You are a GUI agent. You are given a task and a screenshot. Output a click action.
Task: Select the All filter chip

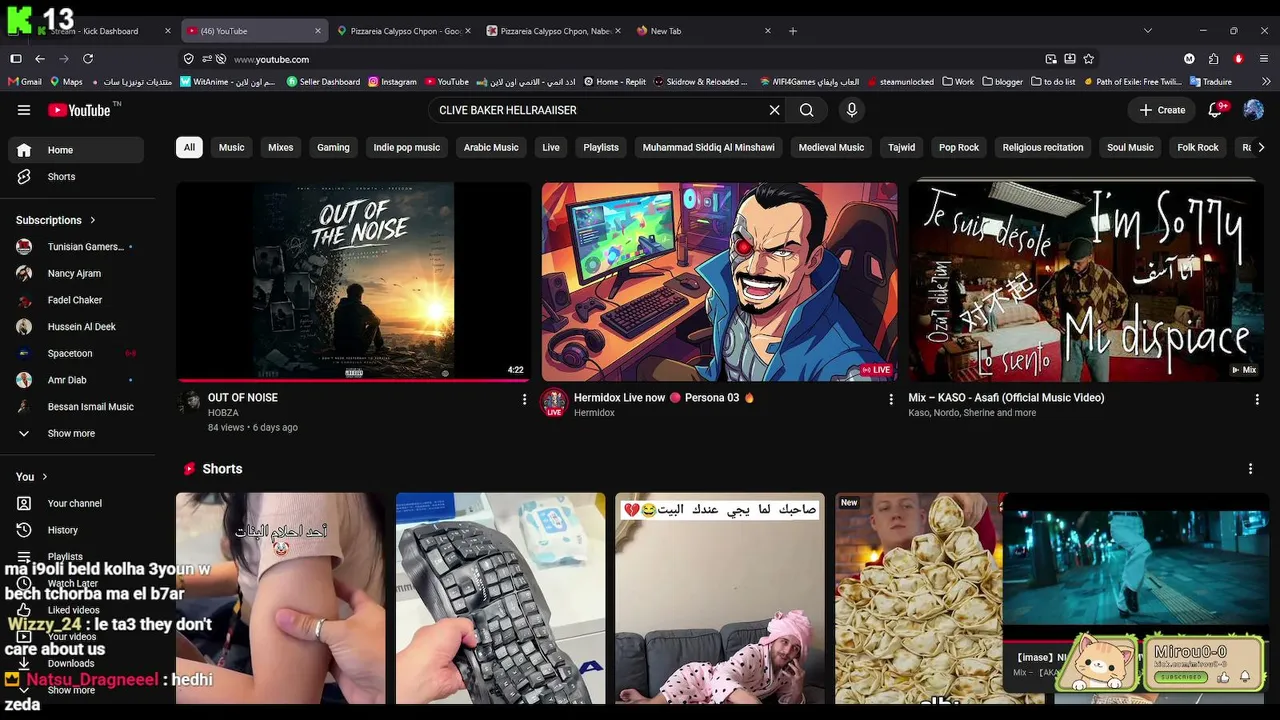click(189, 147)
